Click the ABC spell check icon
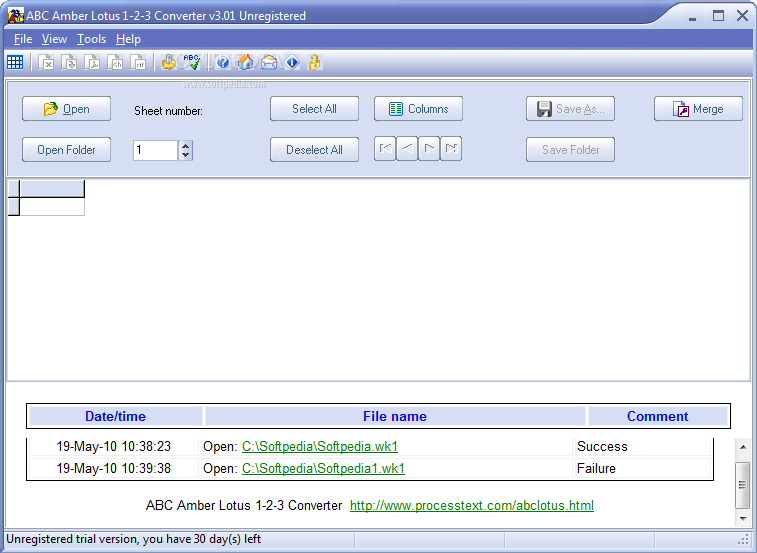Image resolution: width=757 pixels, height=553 pixels. click(x=192, y=62)
